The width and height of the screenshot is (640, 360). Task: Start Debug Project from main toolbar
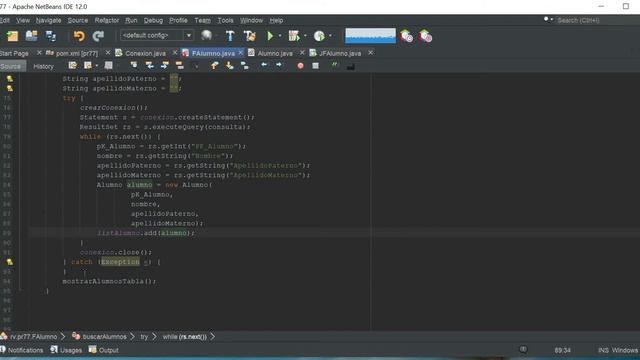point(294,36)
